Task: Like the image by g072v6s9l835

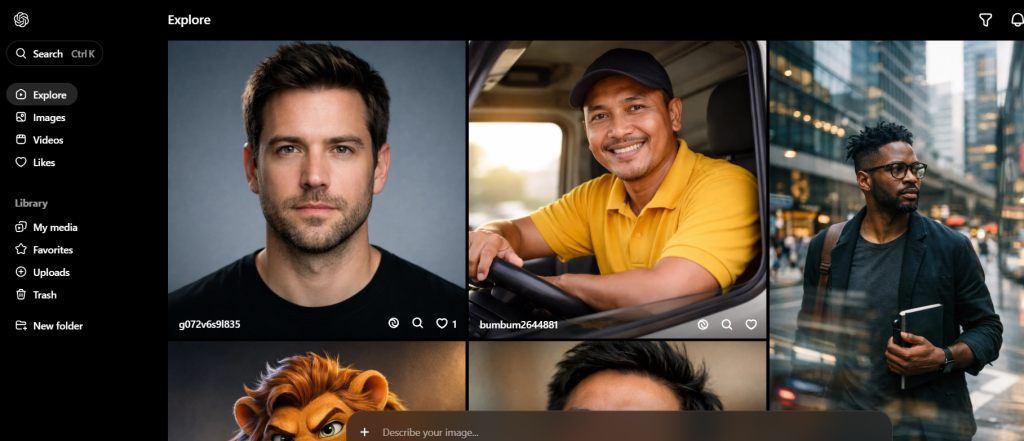Action: click(x=441, y=324)
